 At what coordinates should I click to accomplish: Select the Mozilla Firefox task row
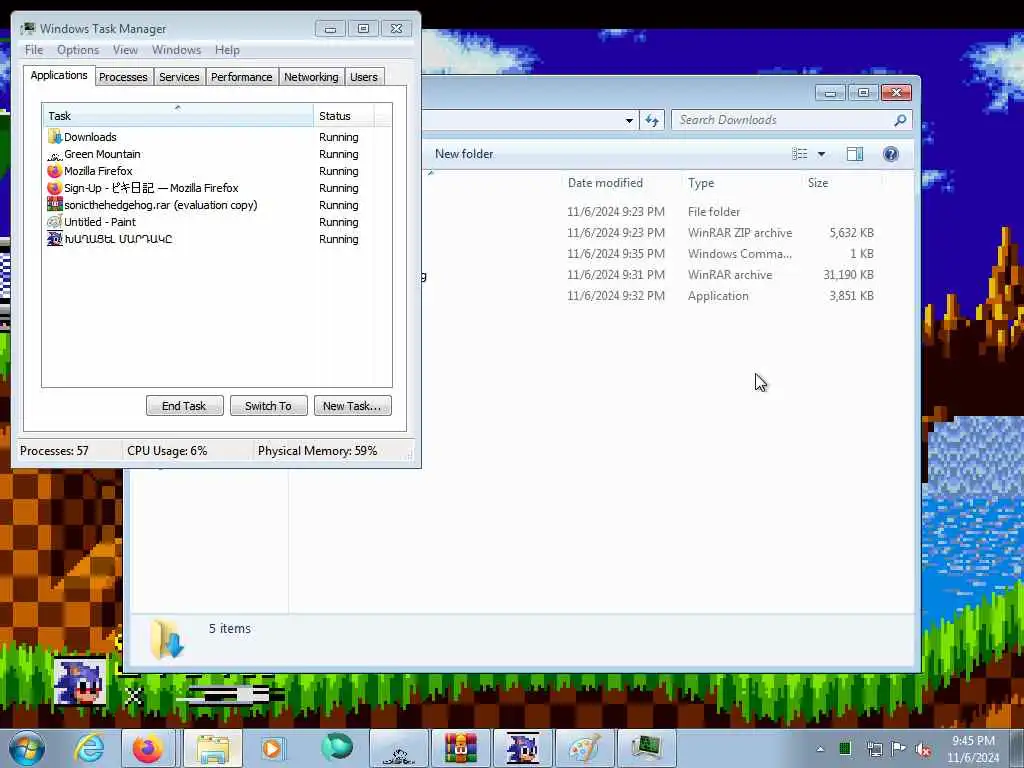coord(217,171)
